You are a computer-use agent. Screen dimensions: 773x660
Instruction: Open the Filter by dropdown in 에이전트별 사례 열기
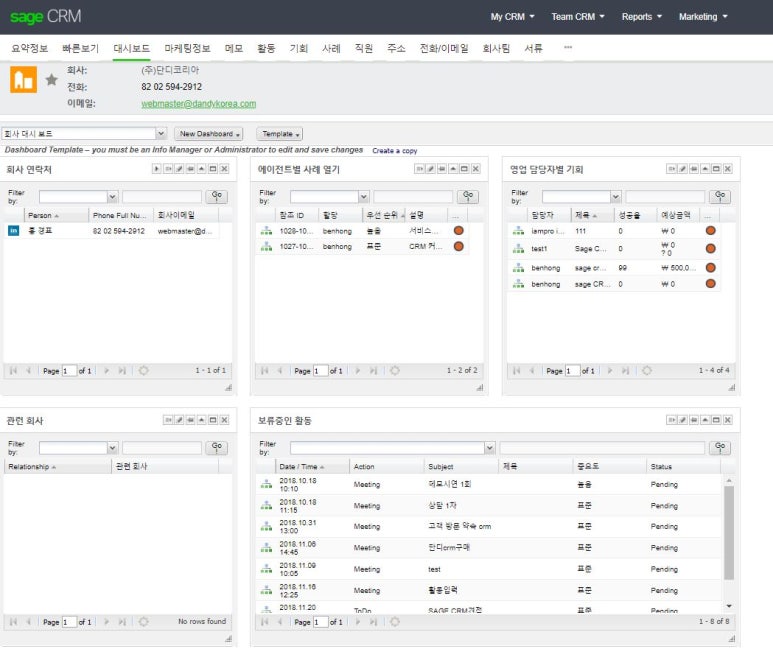(x=364, y=197)
